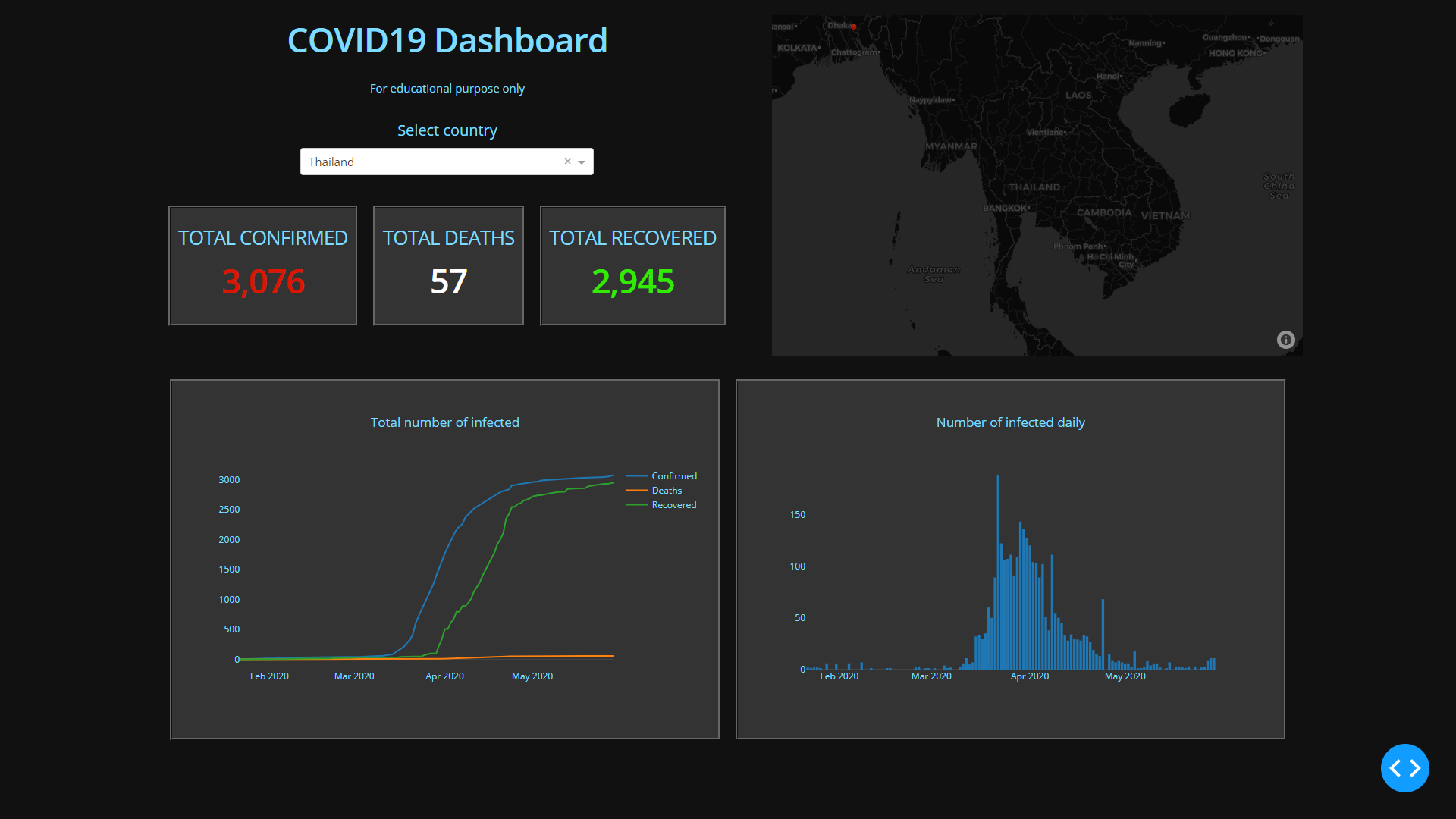The width and height of the screenshot is (1456, 819).
Task: Toggle the Deaths trace in legend
Action: tap(667, 491)
